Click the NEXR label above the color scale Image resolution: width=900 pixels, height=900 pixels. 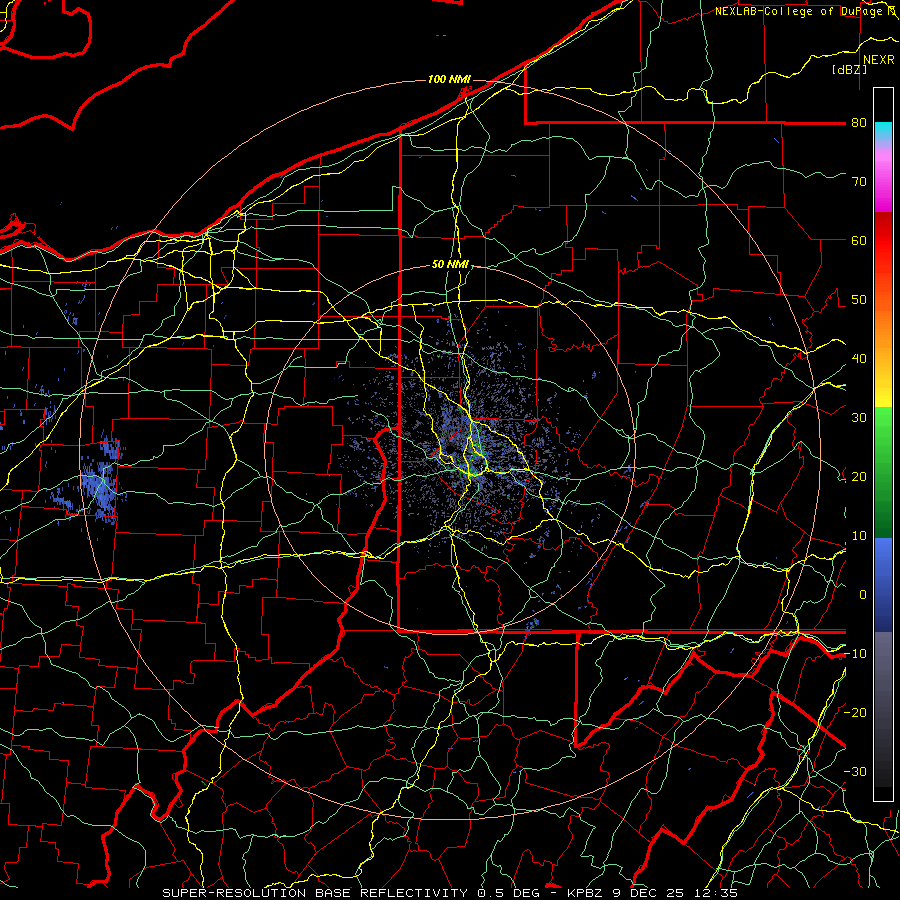[878, 60]
